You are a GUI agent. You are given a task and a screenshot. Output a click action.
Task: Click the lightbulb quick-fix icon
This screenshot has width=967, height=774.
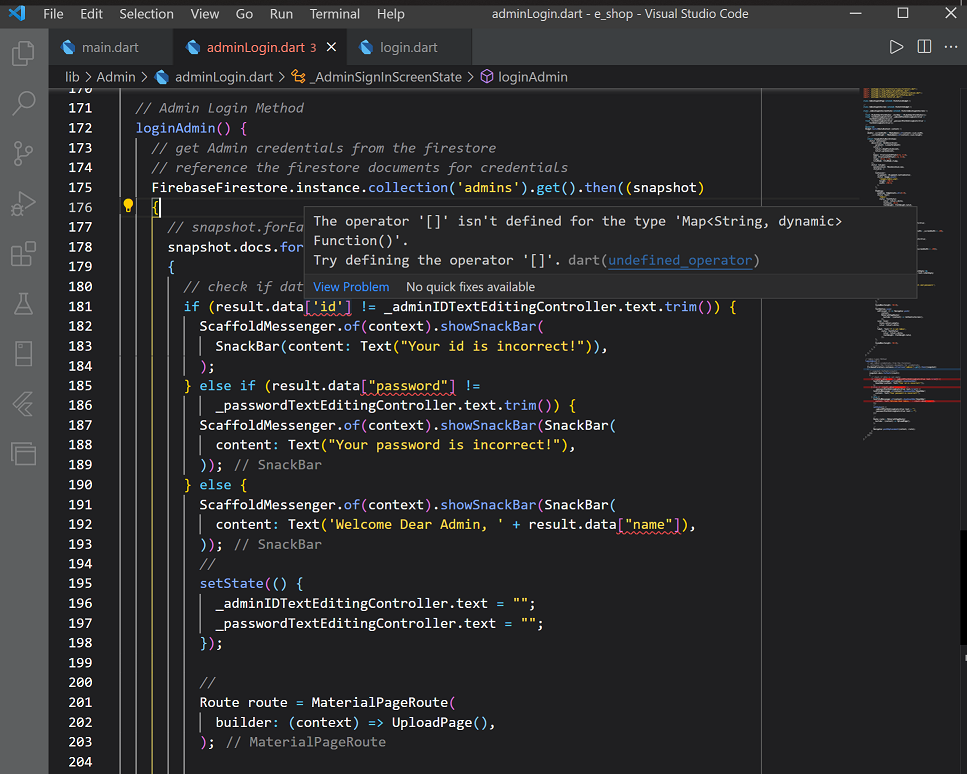128,206
